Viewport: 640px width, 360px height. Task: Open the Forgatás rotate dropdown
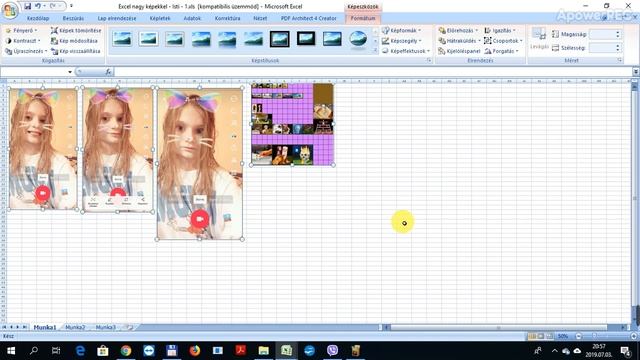pos(502,51)
